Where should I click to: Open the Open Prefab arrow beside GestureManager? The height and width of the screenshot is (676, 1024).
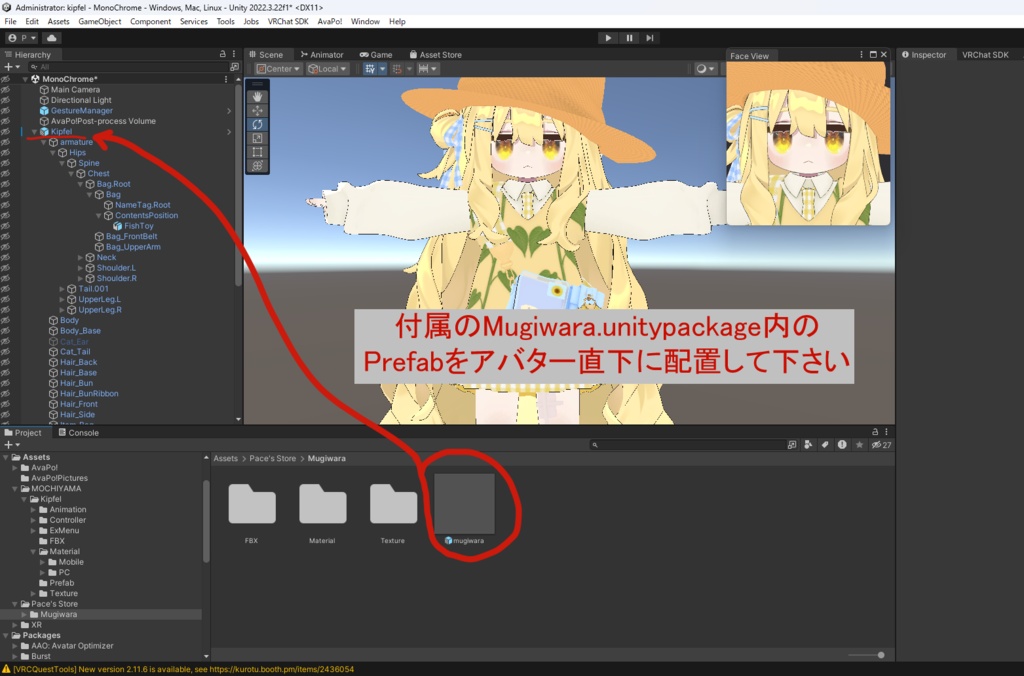click(x=229, y=111)
